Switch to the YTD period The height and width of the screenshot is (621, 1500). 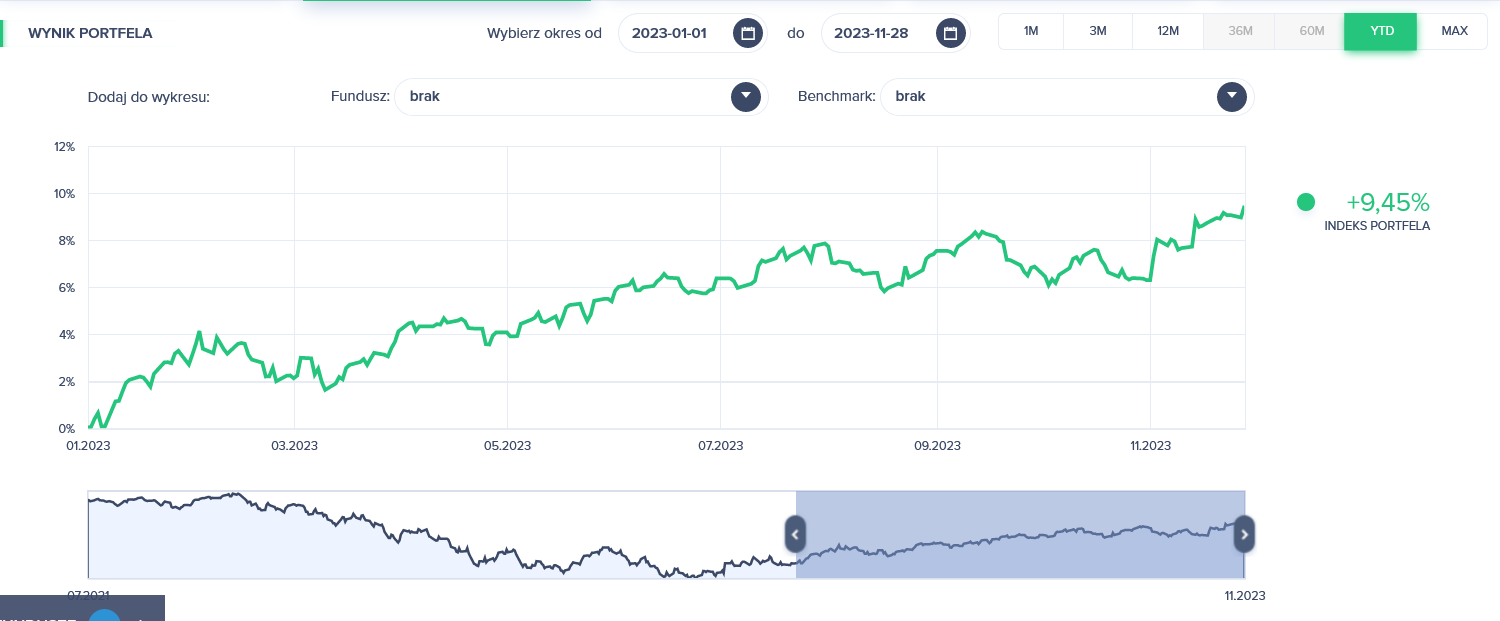(1382, 31)
